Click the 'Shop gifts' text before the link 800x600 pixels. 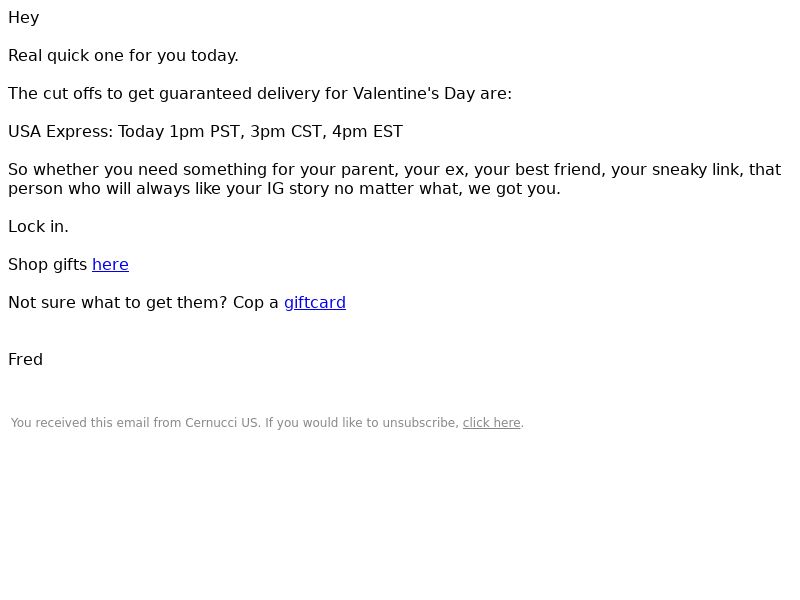click(47, 264)
